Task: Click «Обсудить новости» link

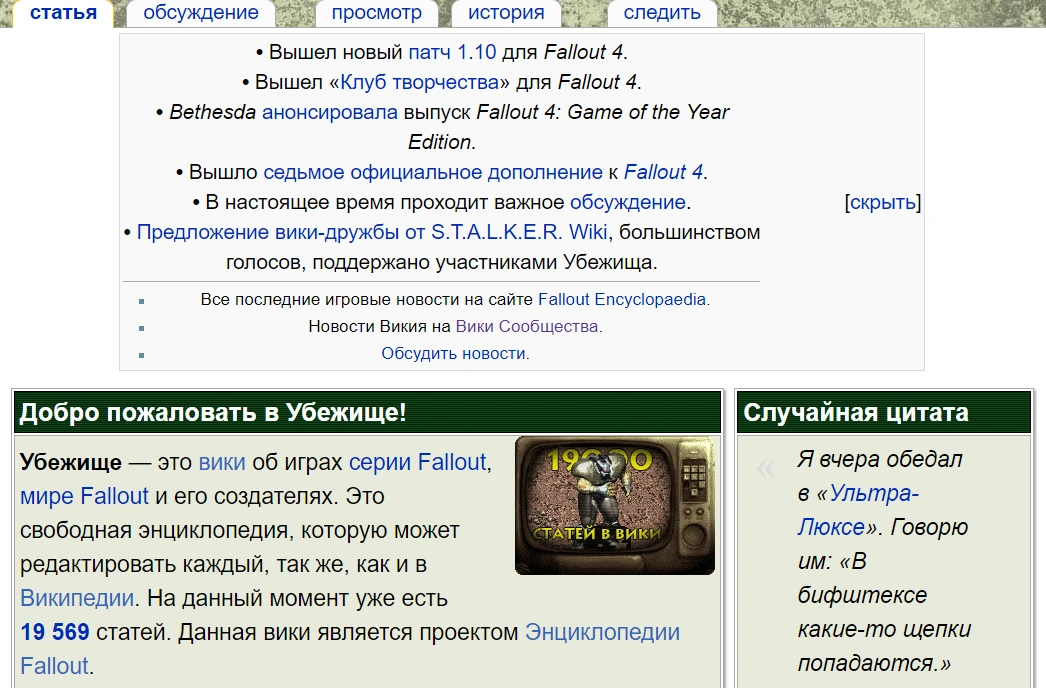Action: coord(454,354)
